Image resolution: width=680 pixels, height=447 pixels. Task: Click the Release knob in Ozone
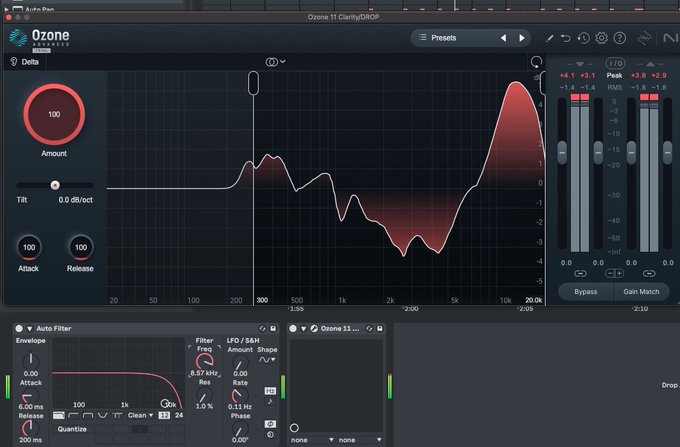81,248
